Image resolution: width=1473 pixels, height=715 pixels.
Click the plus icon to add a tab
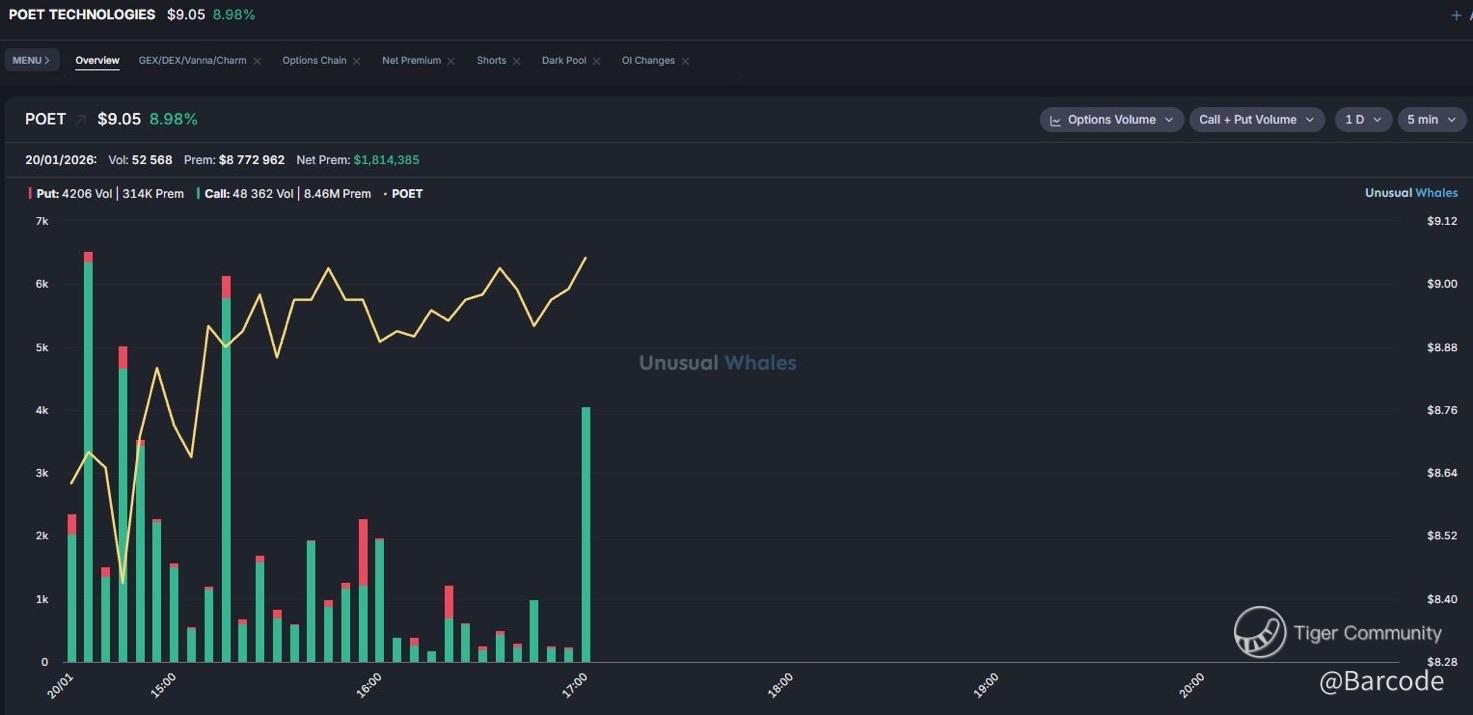pos(1456,15)
